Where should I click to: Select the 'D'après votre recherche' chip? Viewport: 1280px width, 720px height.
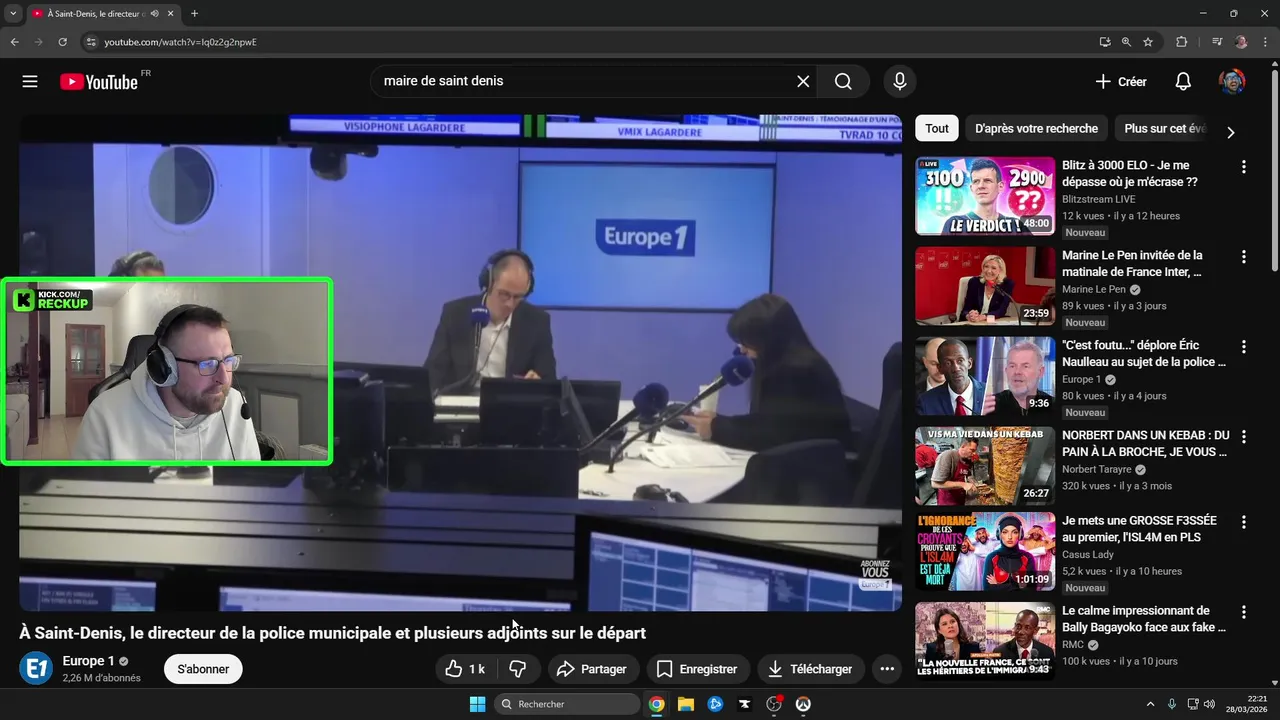point(1036,128)
